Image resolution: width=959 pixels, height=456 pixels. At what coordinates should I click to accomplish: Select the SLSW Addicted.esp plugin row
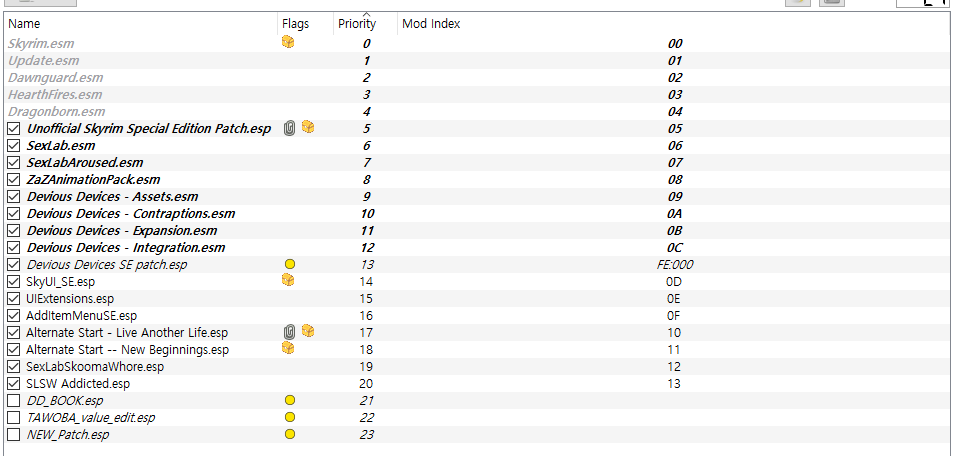(478, 384)
